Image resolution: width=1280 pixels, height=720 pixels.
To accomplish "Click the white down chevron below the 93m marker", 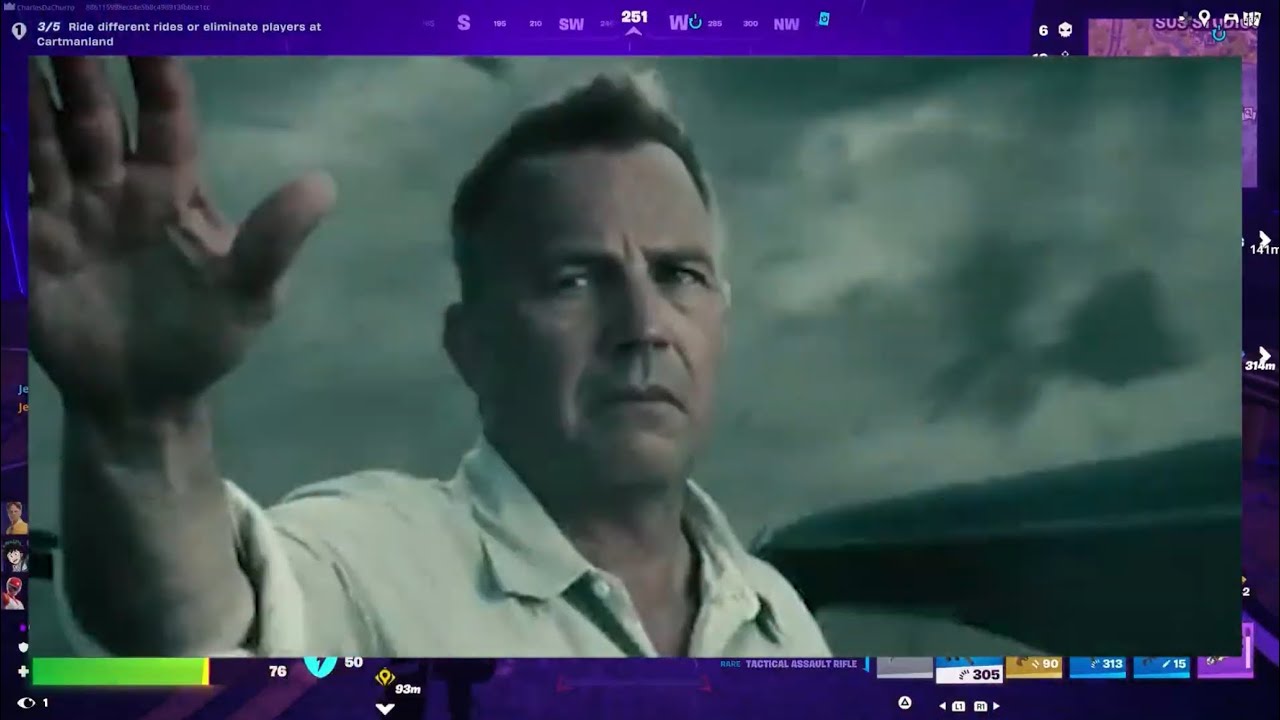I will (385, 708).
